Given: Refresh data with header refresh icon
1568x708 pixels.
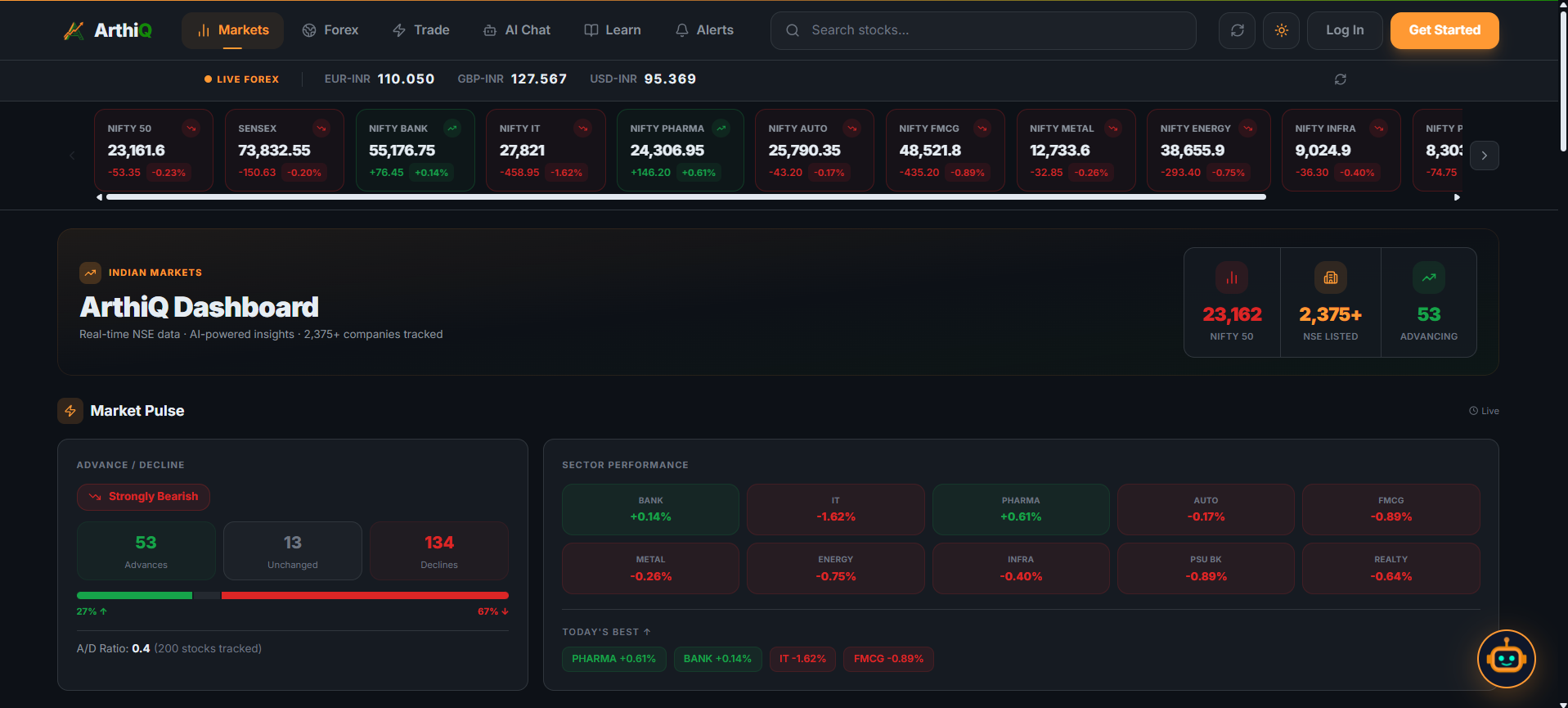Looking at the screenshot, I should (1238, 30).
